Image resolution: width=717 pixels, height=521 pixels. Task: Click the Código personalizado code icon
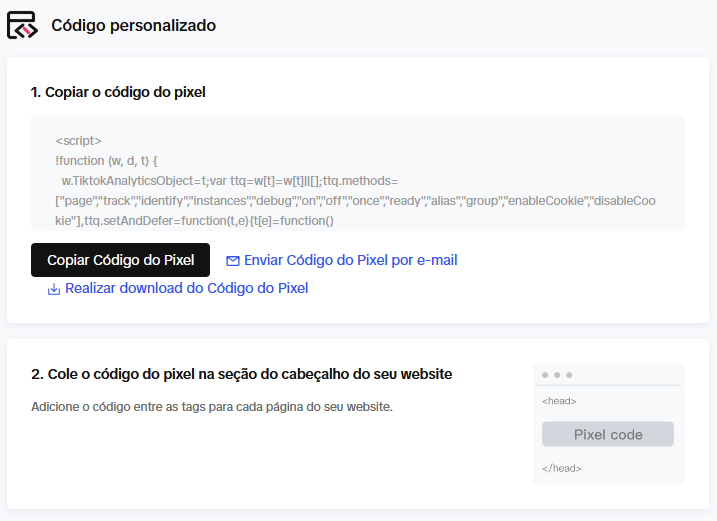(x=22, y=25)
